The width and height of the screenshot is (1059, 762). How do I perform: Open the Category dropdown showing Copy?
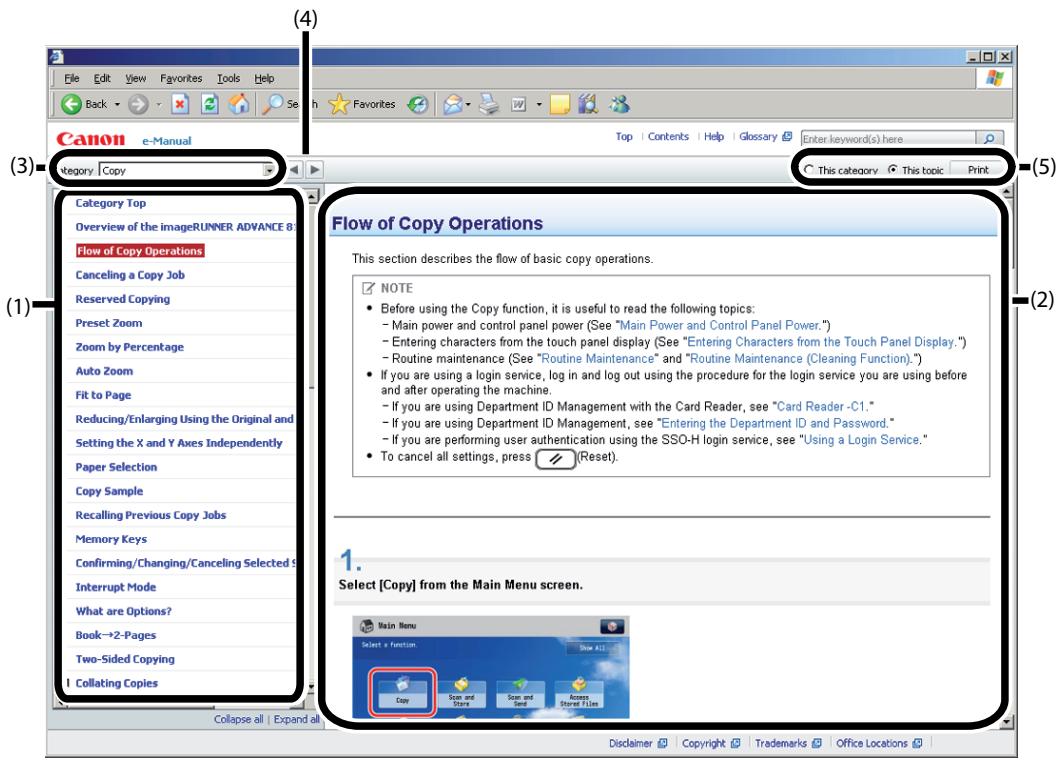(268, 170)
